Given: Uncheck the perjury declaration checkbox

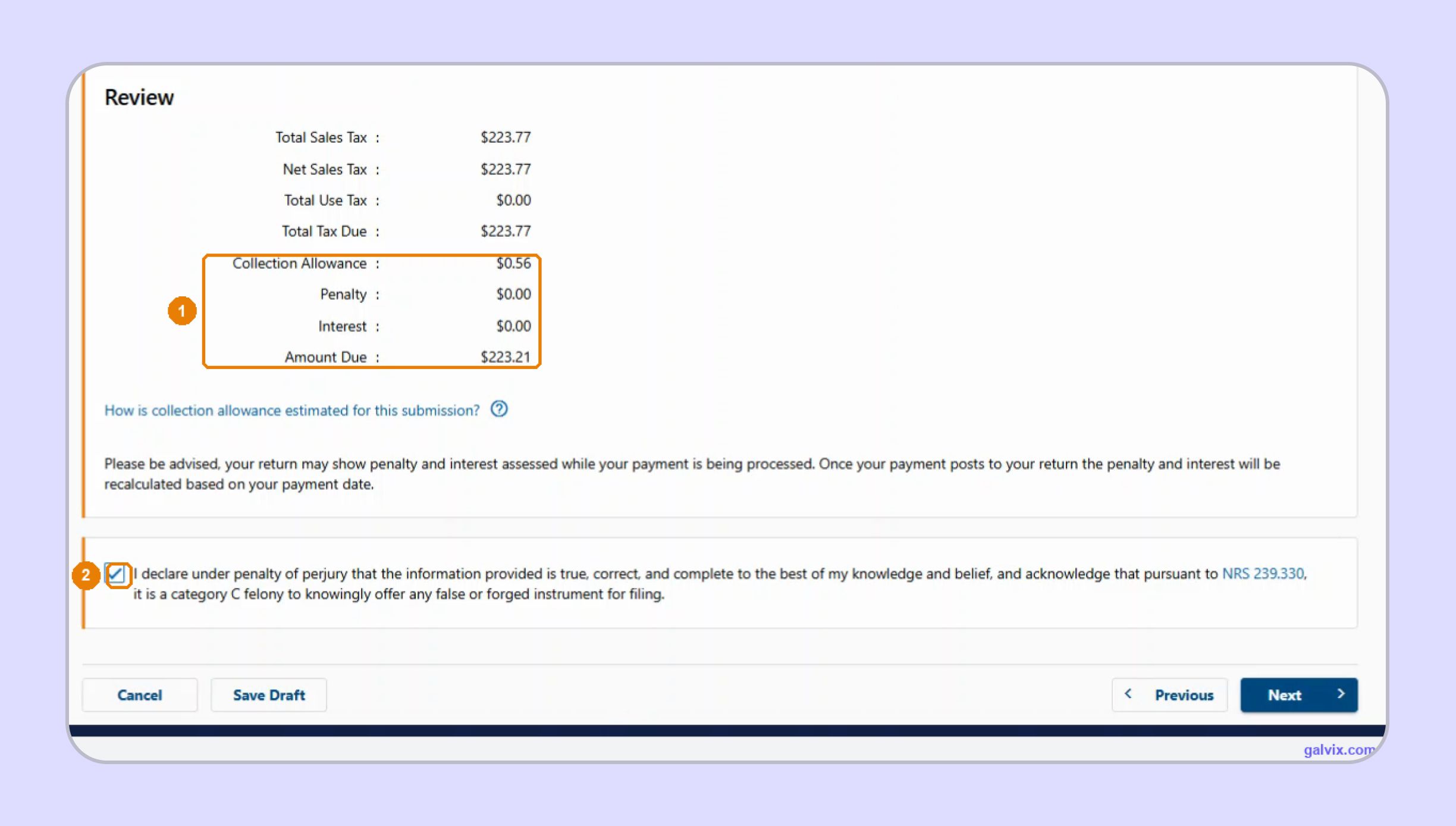Looking at the screenshot, I should (x=116, y=574).
